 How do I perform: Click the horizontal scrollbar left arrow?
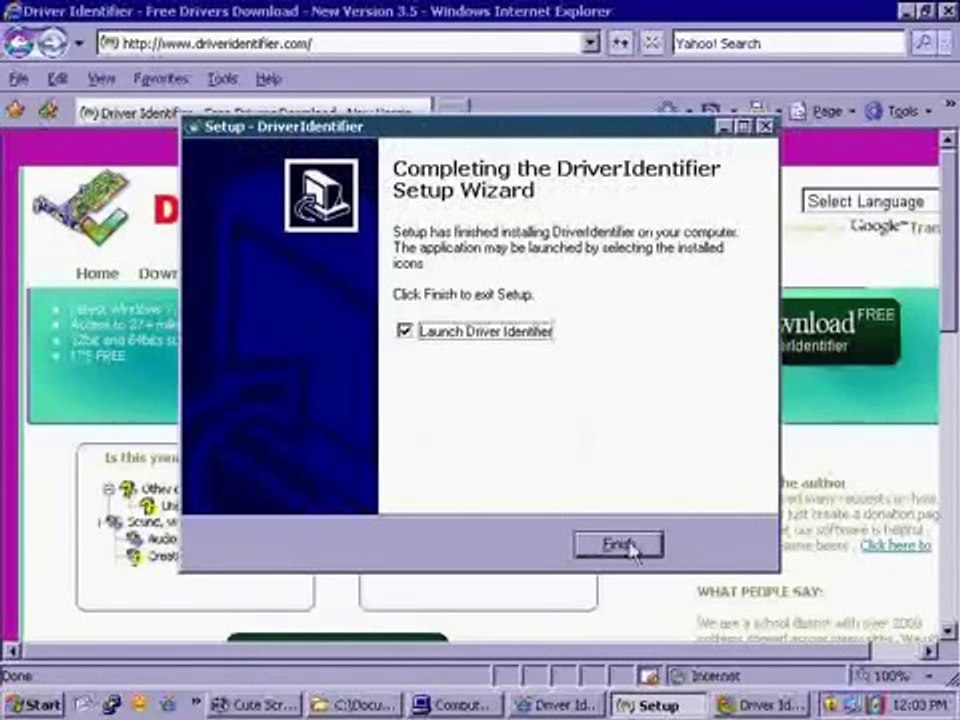point(11,650)
